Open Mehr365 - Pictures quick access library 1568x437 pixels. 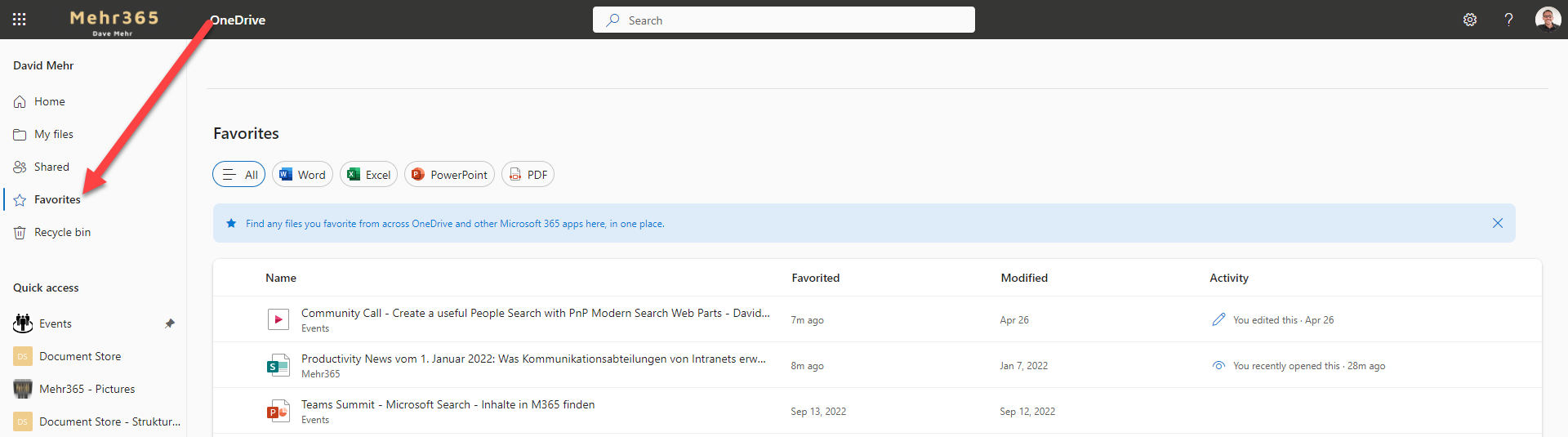click(x=87, y=389)
